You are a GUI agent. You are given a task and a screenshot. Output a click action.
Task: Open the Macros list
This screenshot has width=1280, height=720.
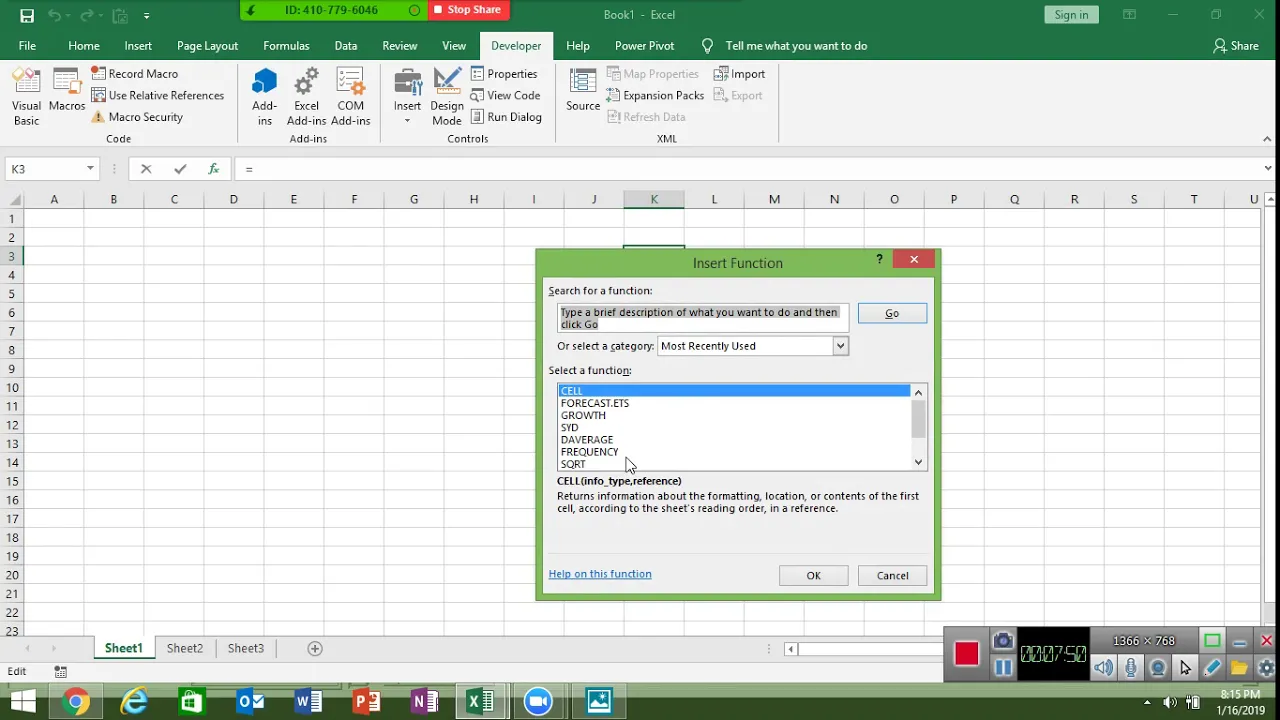pyautogui.click(x=67, y=90)
